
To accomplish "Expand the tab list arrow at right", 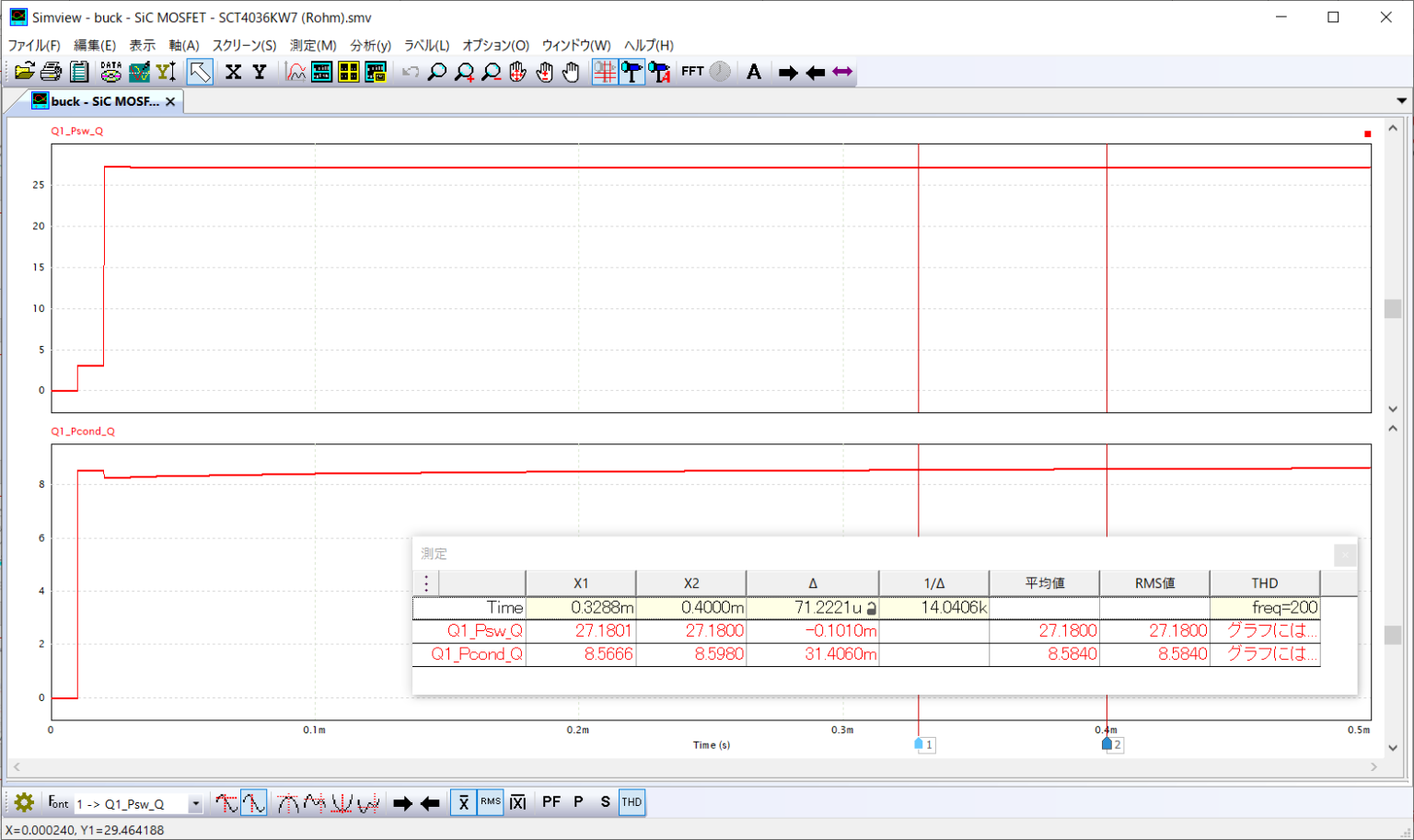I will (x=1401, y=101).
